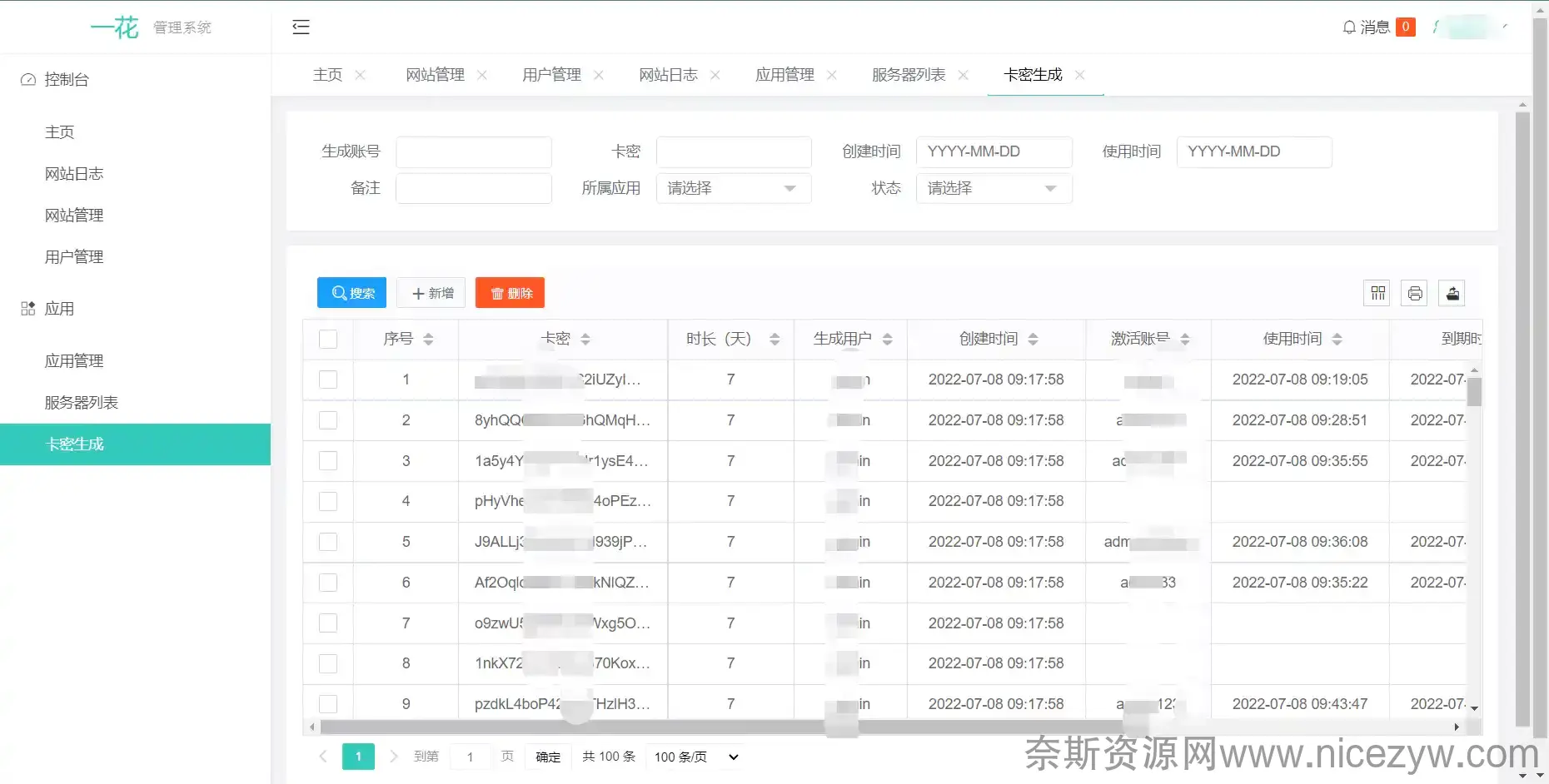Check the checkbox for row 8
Viewport: 1549px width, 784px height.
[328, 663]
